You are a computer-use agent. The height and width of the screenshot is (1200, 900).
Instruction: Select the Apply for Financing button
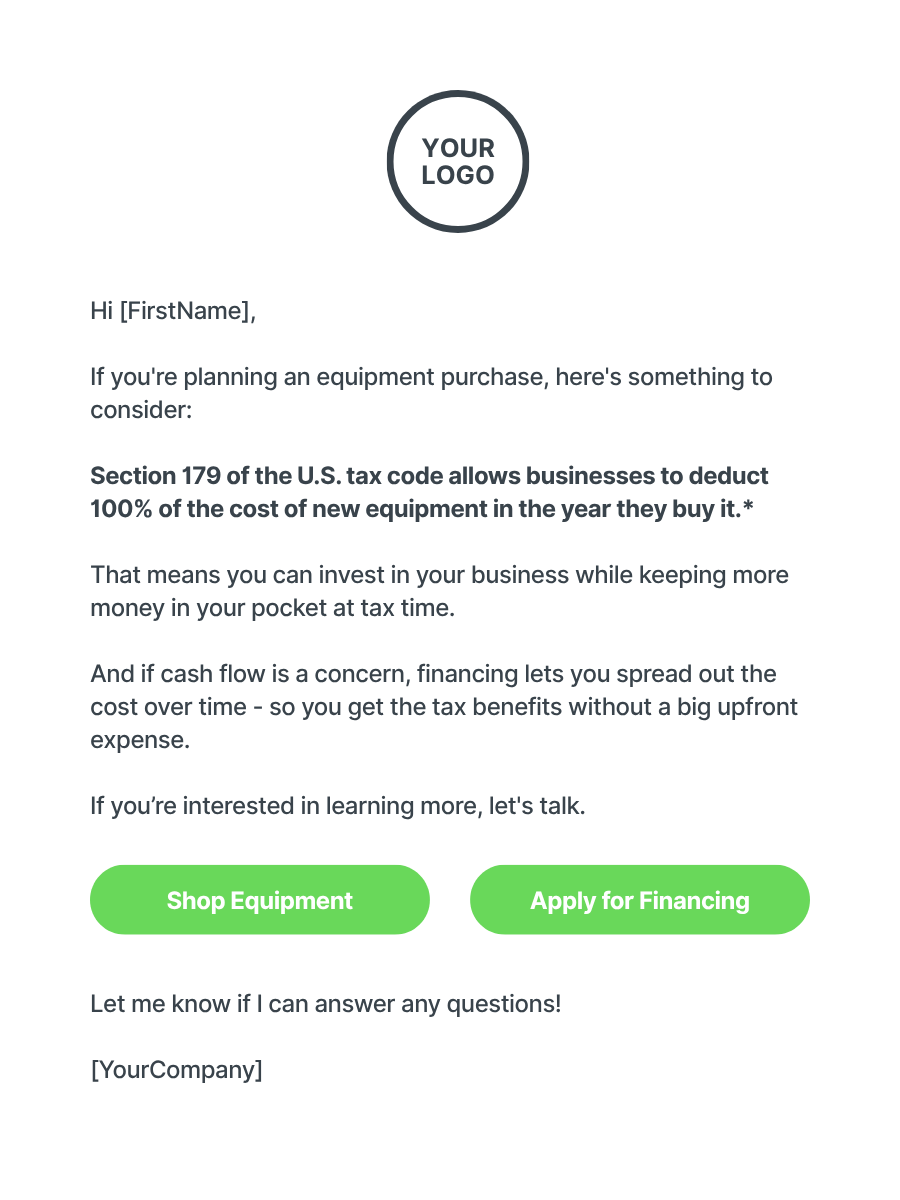(x=640, y=900)
